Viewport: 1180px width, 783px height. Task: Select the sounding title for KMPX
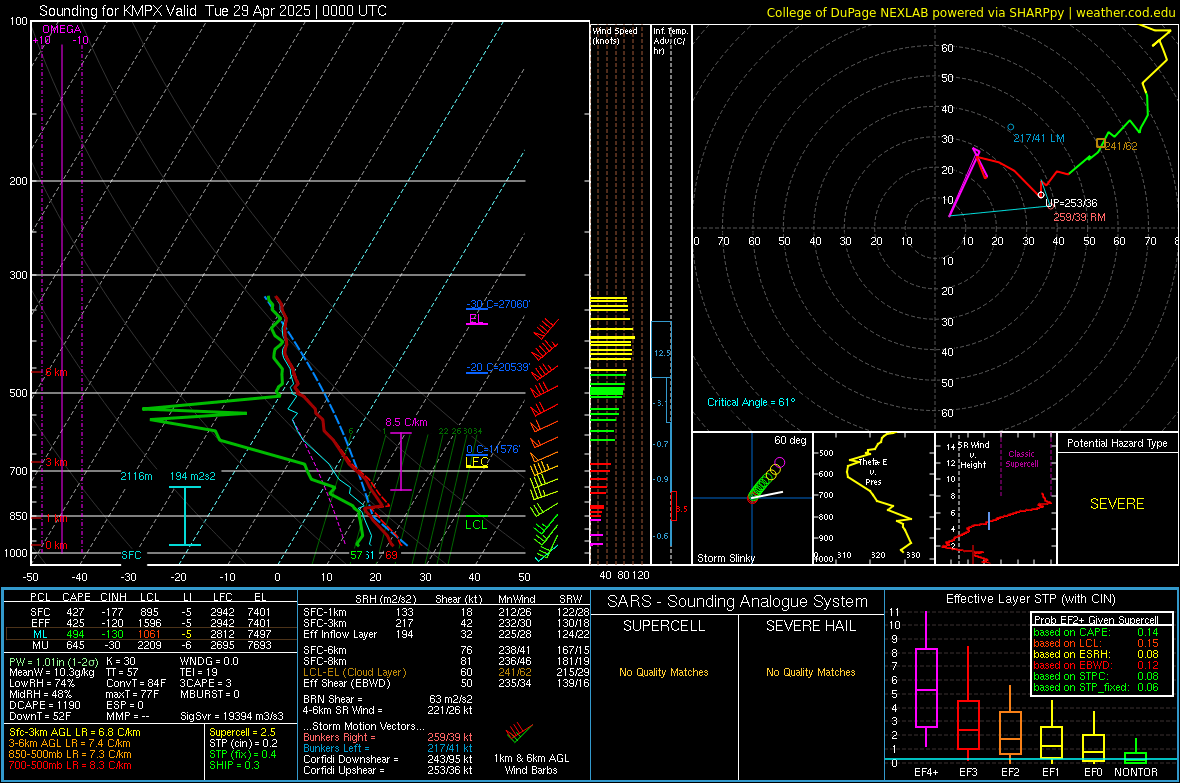[x=213, y=11]
